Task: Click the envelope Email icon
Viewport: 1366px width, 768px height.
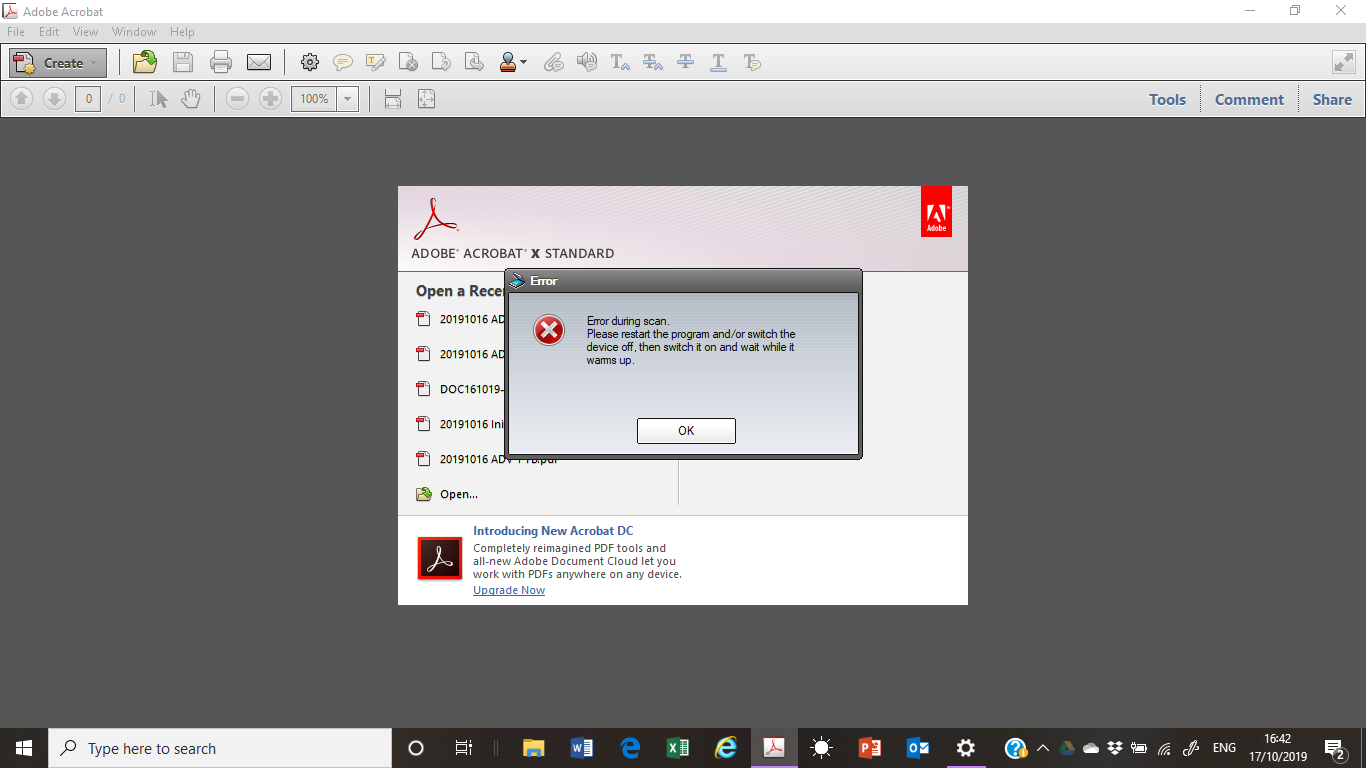Action: (x=259, y=62)
